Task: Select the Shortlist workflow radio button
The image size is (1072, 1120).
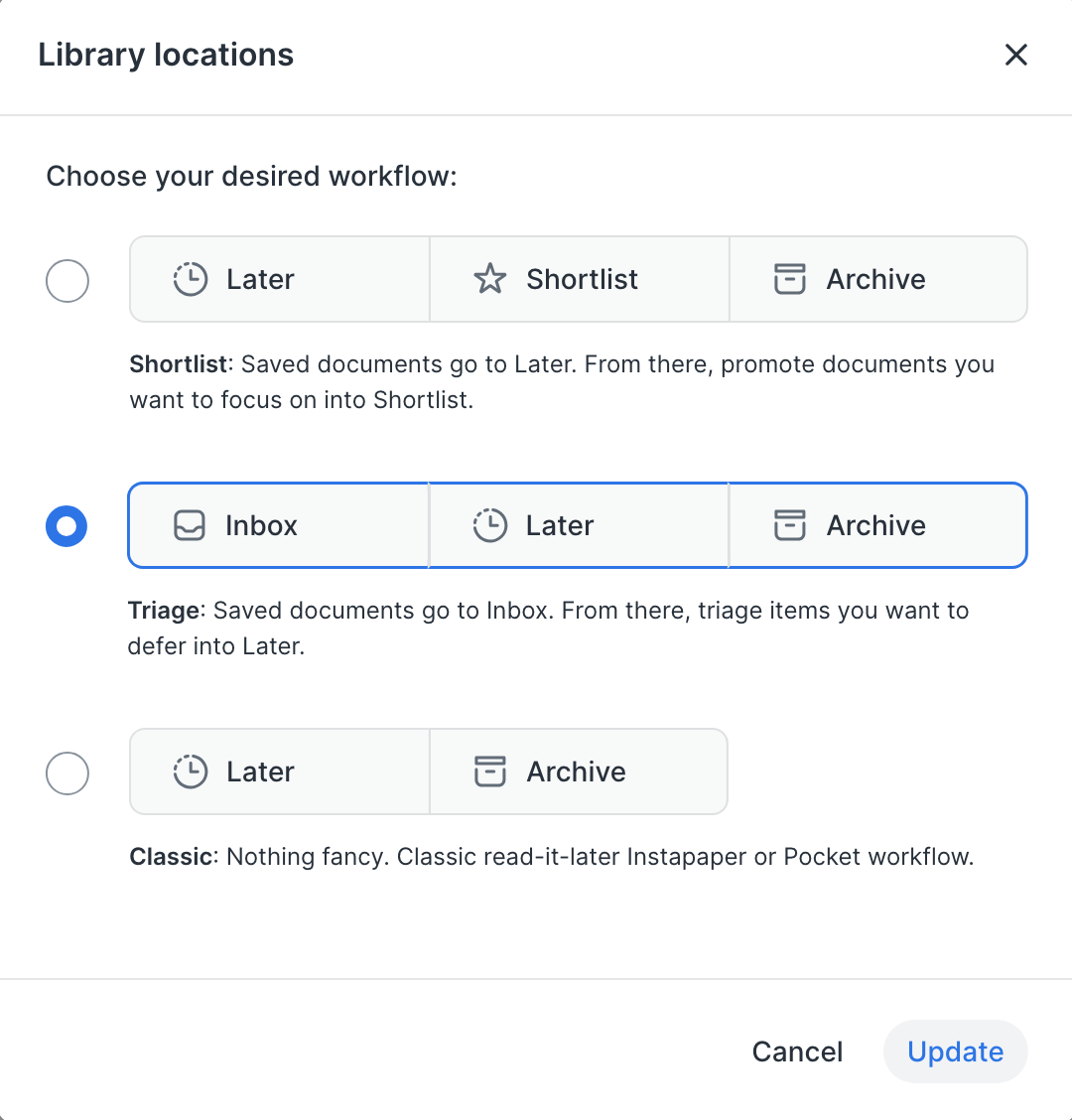Action: point(67,281)
